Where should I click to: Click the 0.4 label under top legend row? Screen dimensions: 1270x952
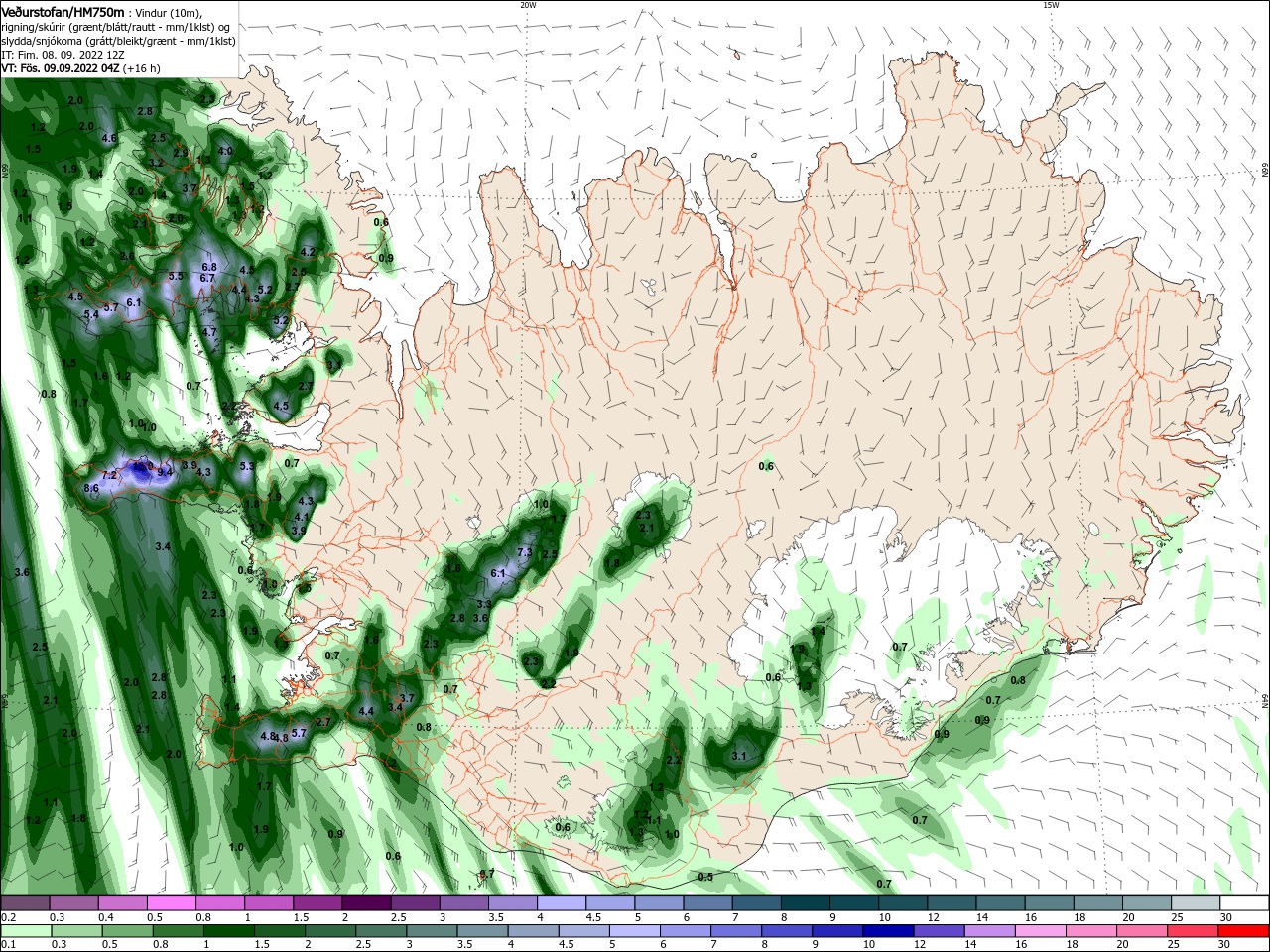(106, 917)
